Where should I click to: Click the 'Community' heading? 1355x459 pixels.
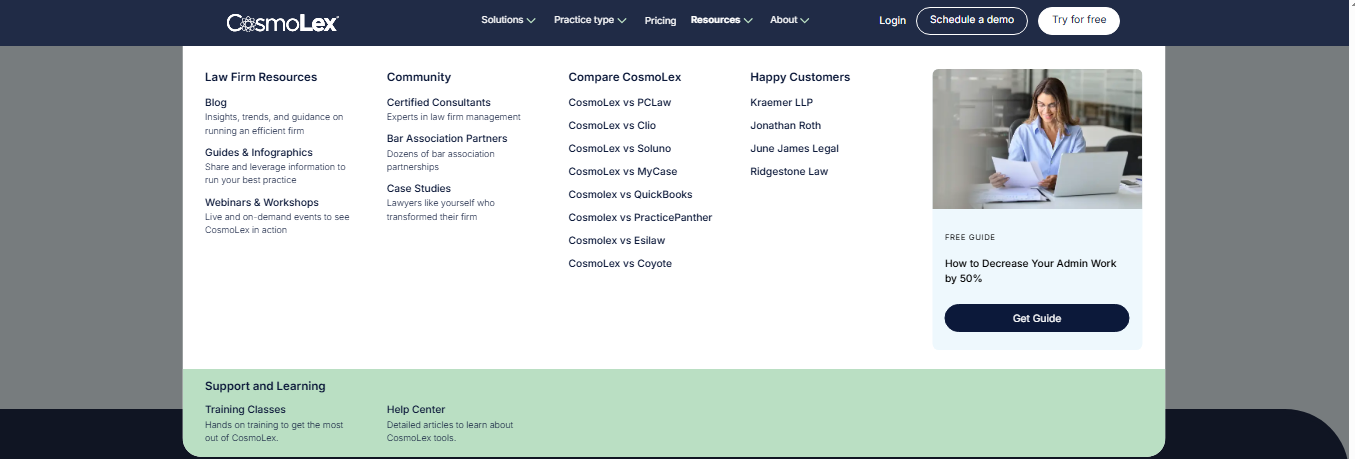pos(419,77)
